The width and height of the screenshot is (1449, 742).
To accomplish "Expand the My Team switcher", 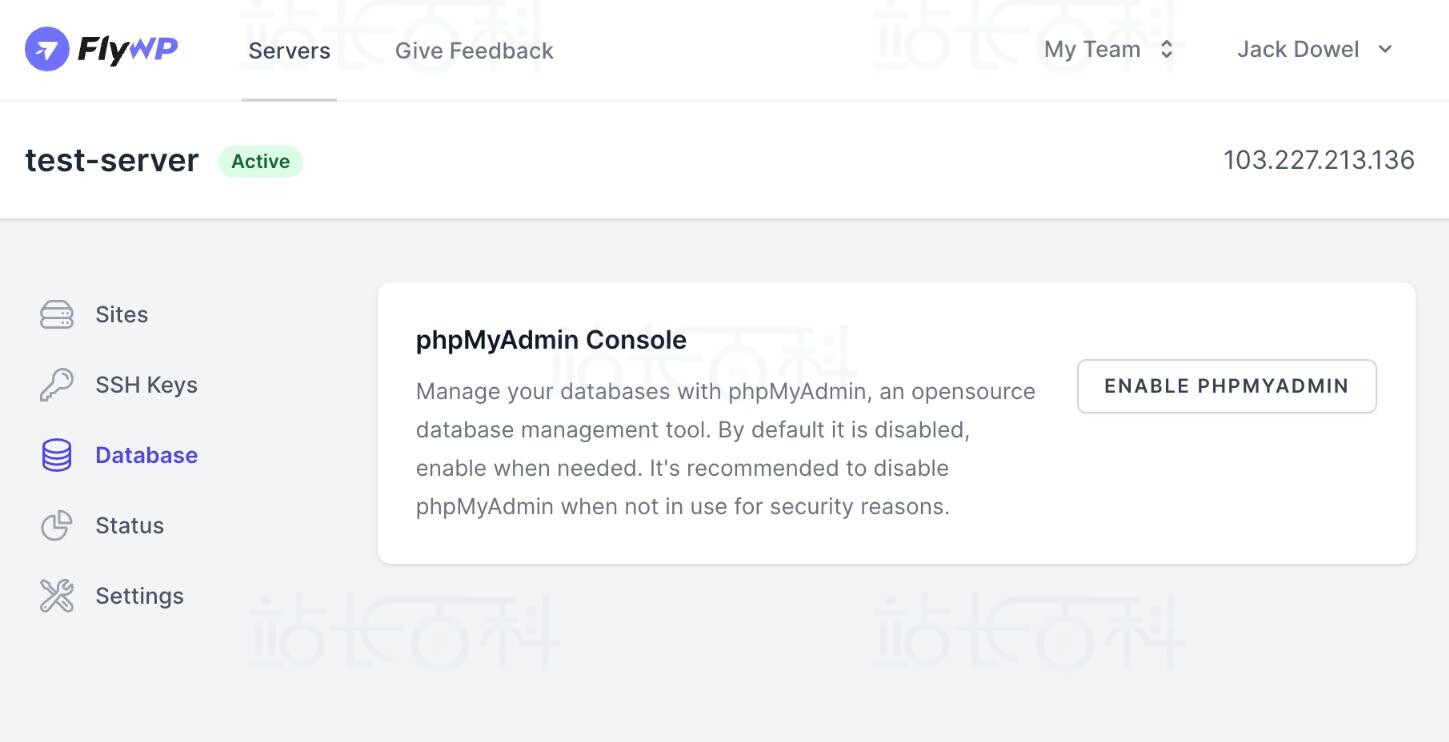I will pos(1092,50).
